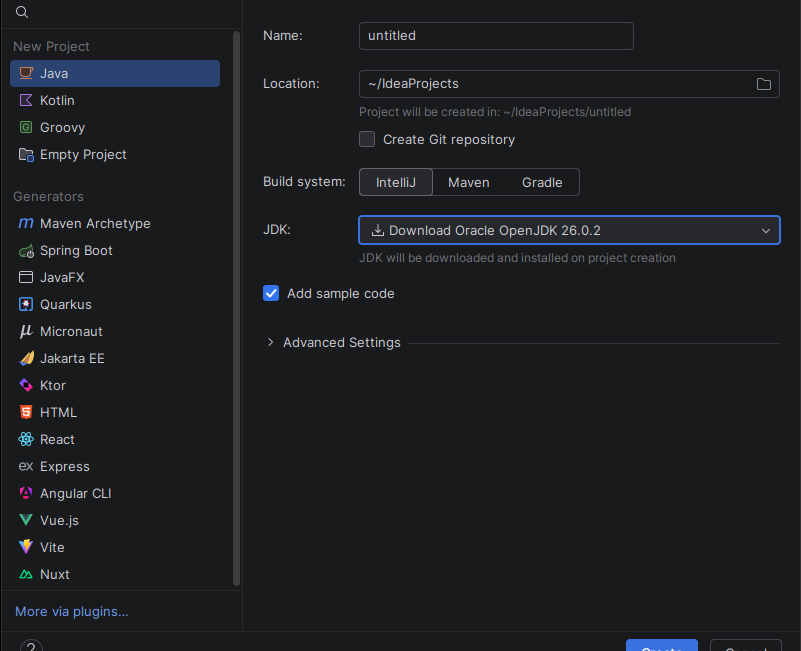
Task: Select Empty Project label
Action: point(83,155)
